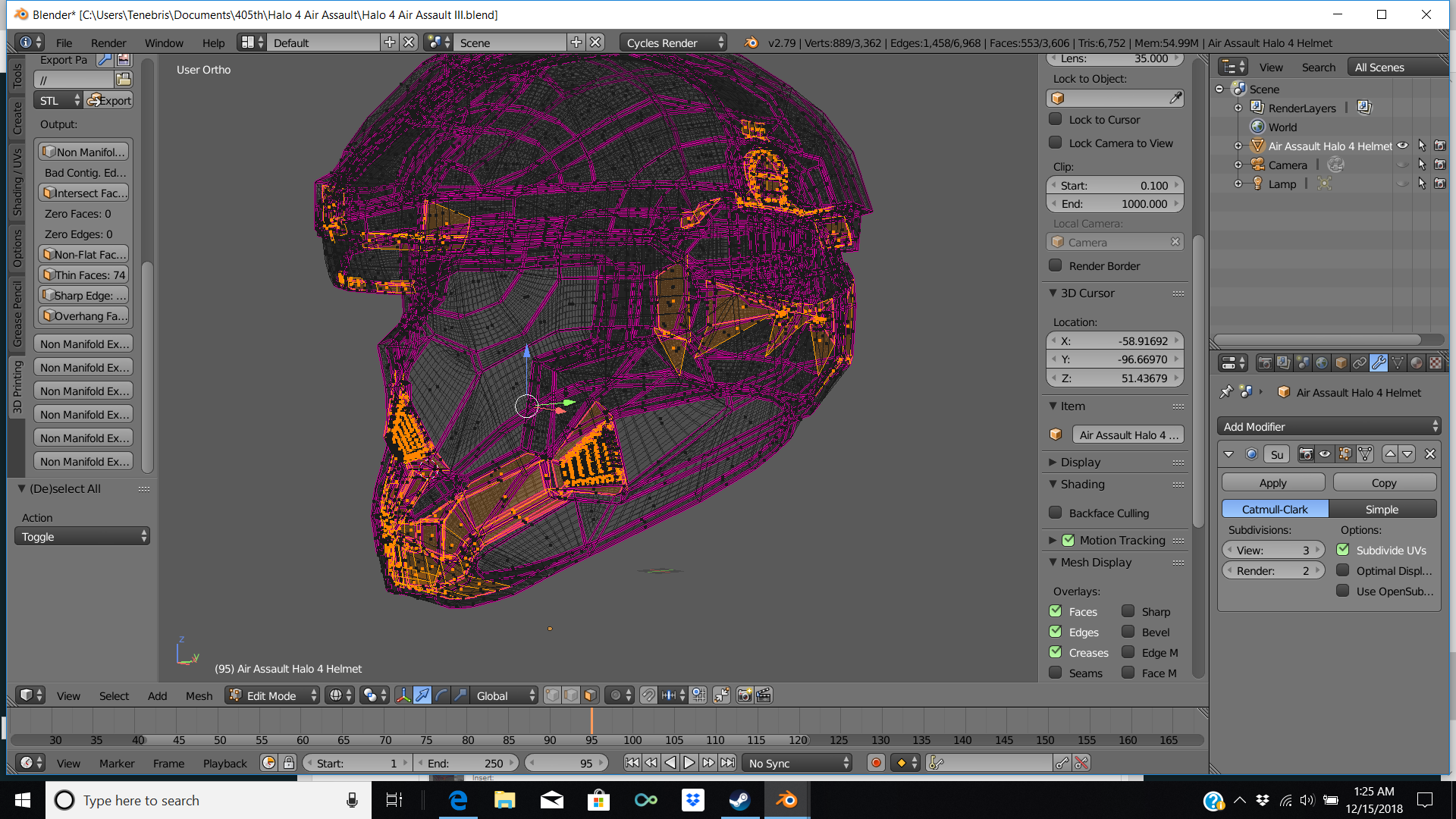Screen dimensions: 1456x819
Task: Apply the subdivision modifier
Action: tap(1273, 482)
